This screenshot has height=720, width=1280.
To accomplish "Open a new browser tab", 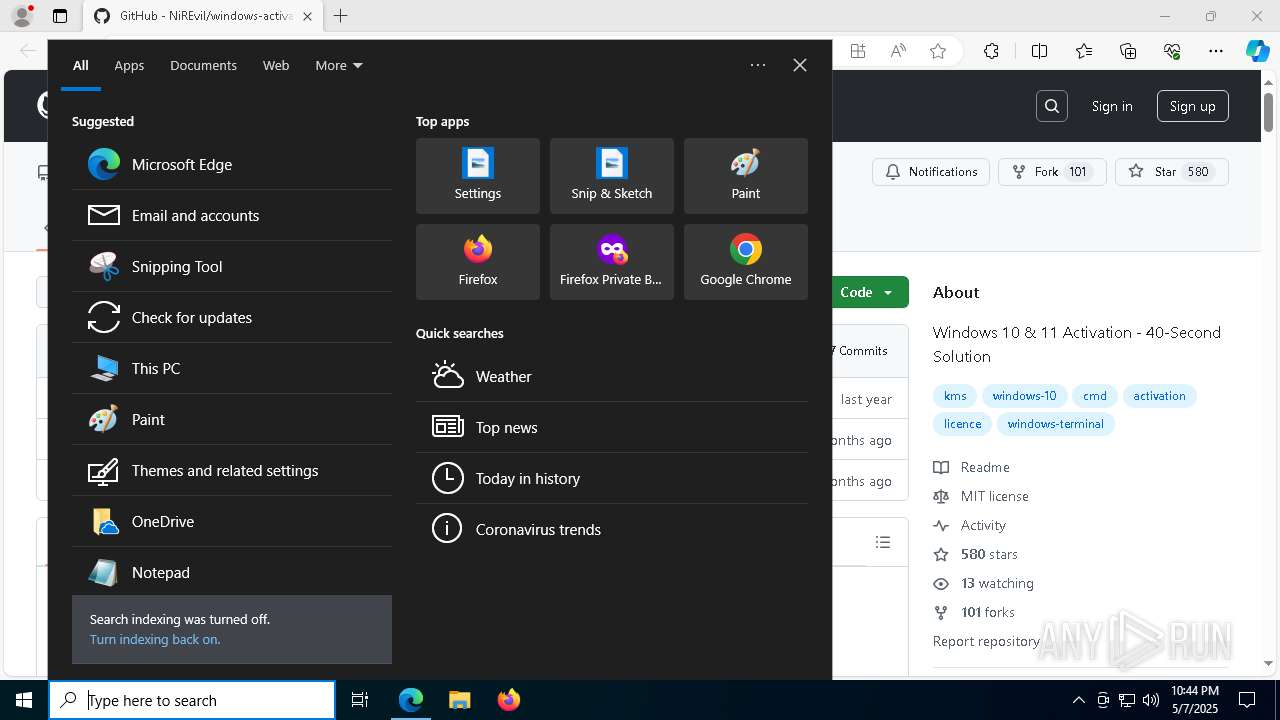I will coord(341,16).
